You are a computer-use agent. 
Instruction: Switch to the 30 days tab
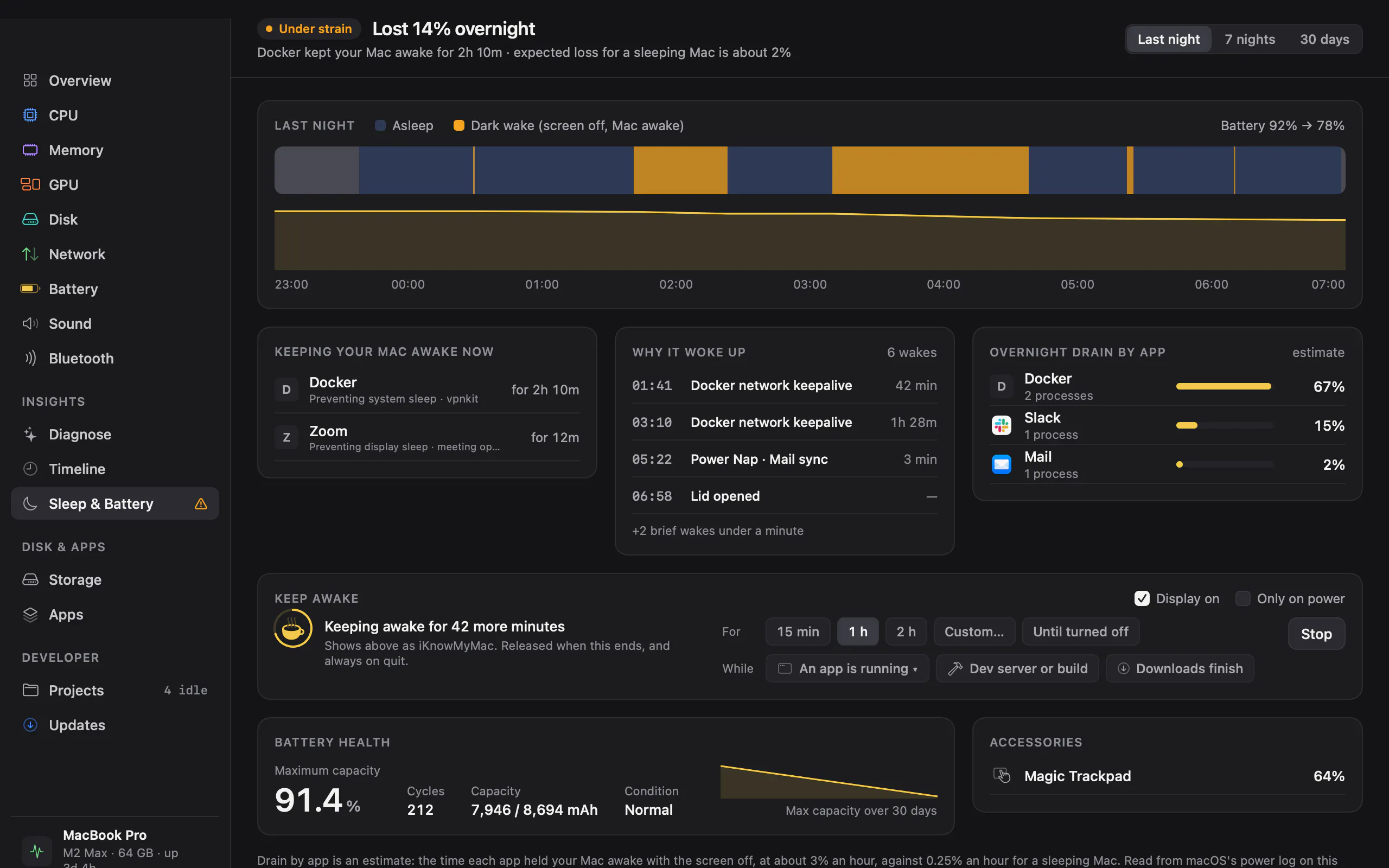[x=1324, y=39]
